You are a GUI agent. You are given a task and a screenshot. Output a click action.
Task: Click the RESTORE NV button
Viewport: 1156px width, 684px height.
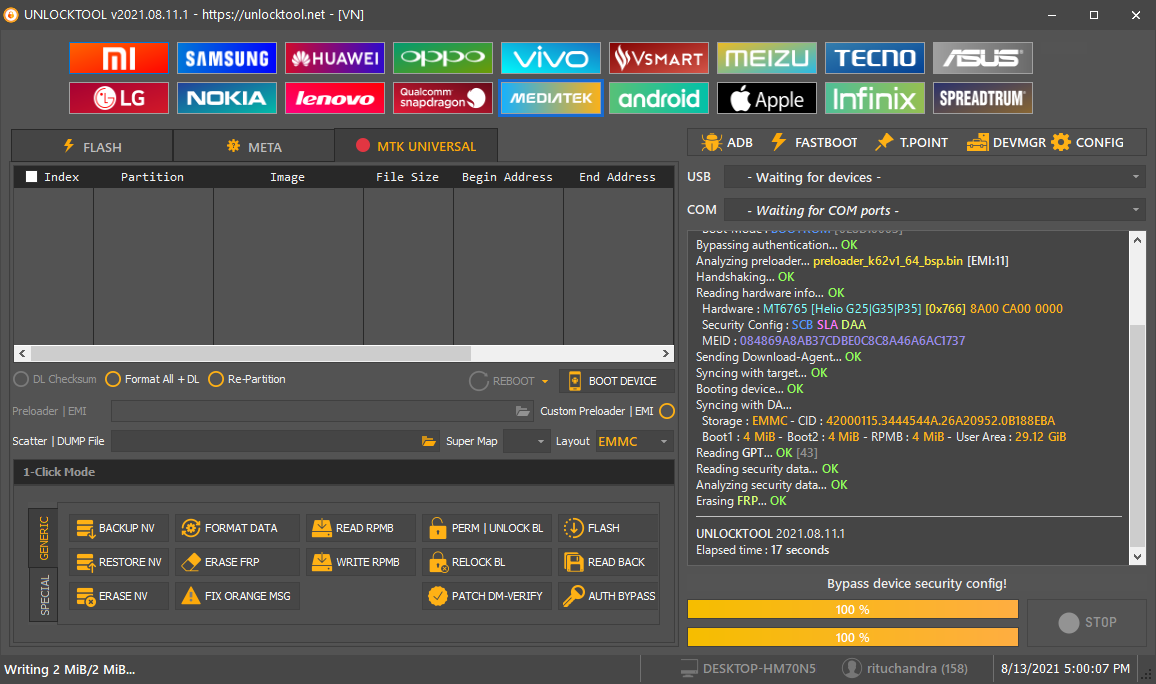[119, 562]
